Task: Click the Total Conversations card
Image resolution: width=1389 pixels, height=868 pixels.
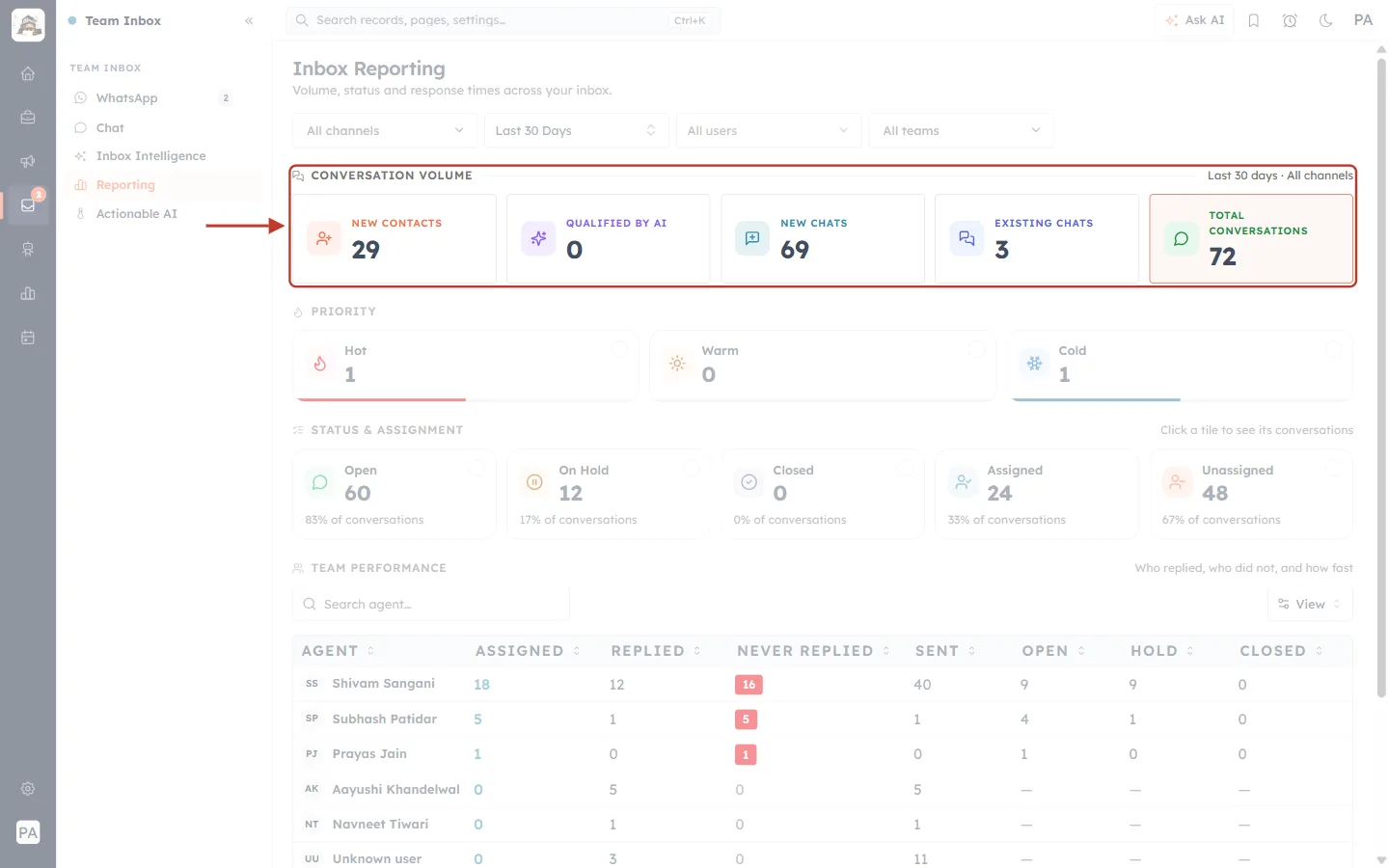Action: 1250,238
